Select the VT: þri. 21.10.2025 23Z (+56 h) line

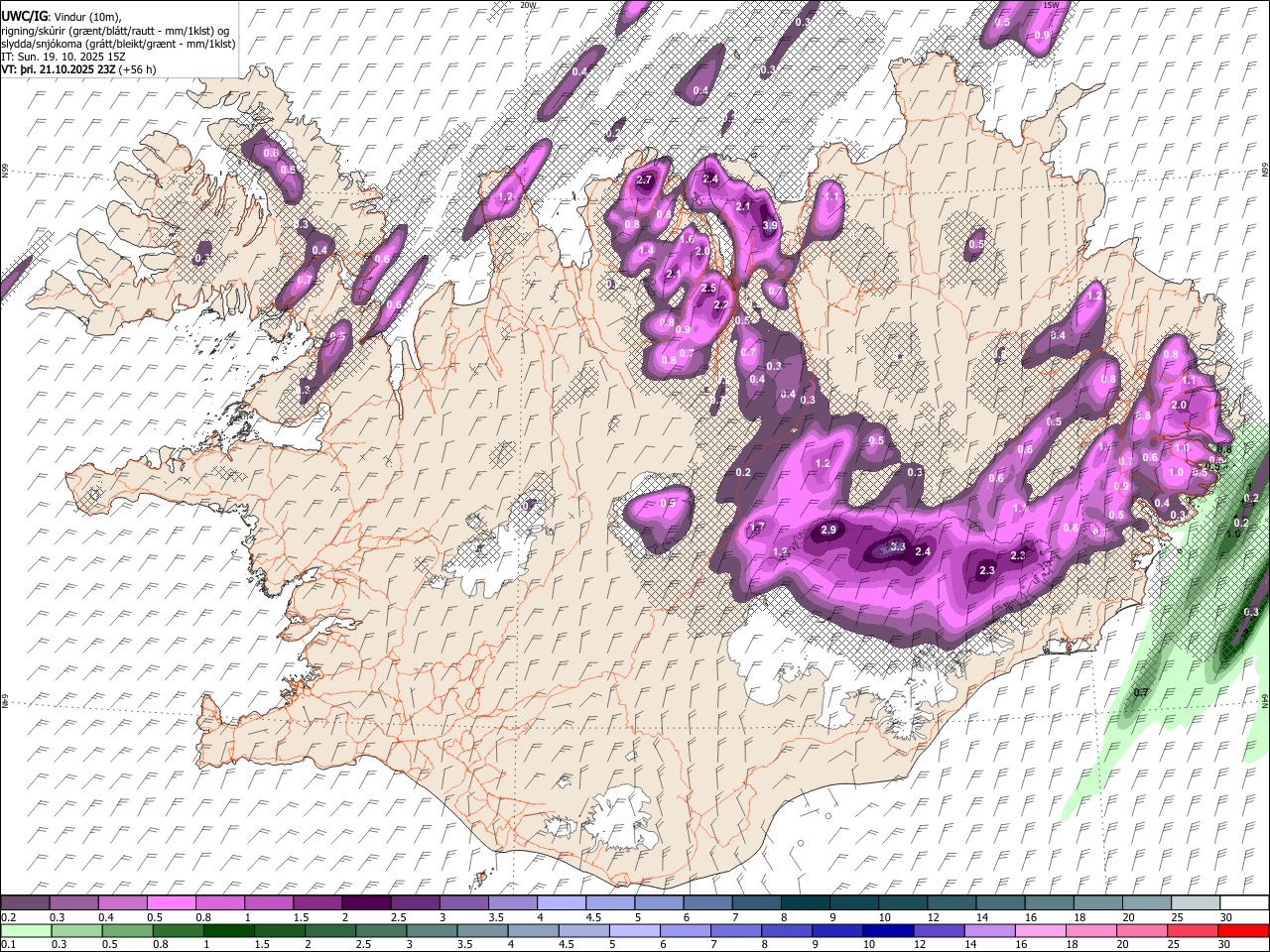[x=78, y=69]
